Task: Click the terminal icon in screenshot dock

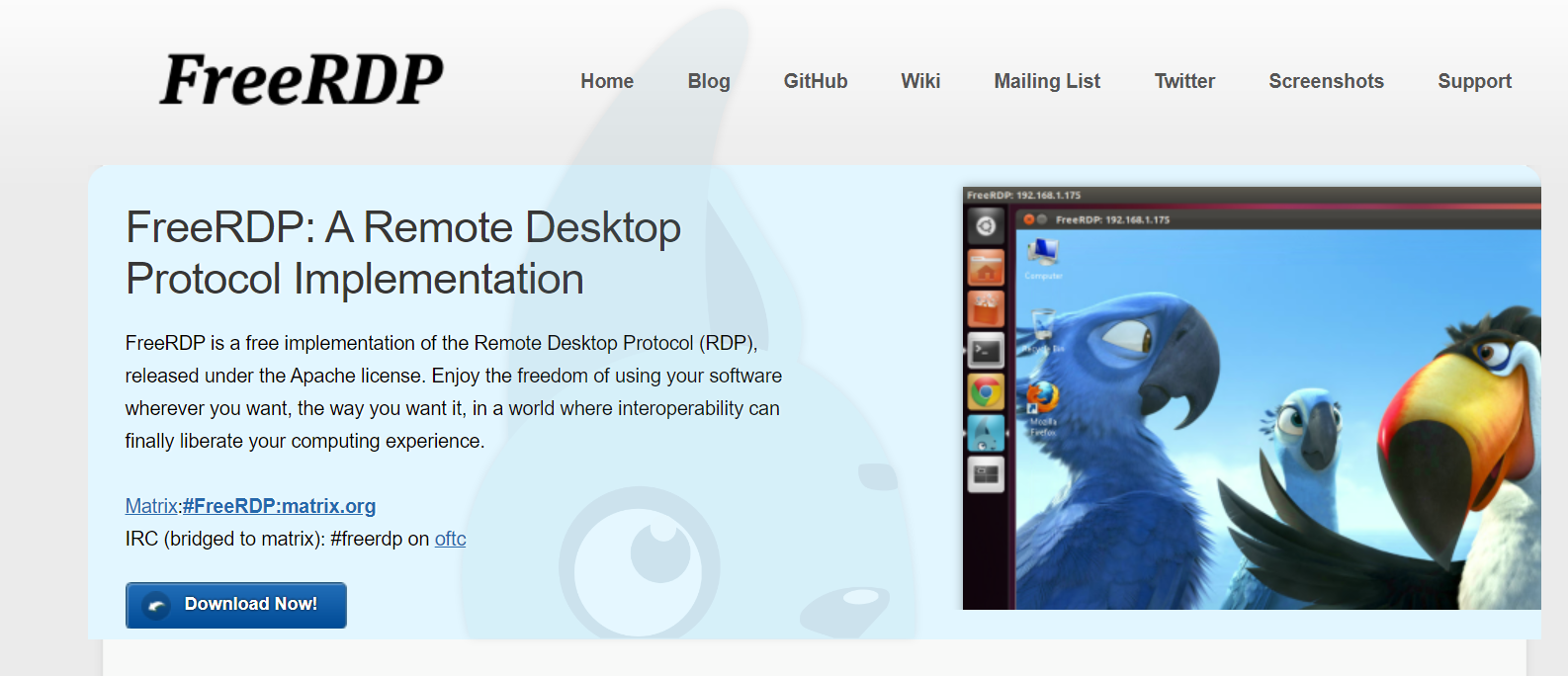Action: (x=986, y=350)
